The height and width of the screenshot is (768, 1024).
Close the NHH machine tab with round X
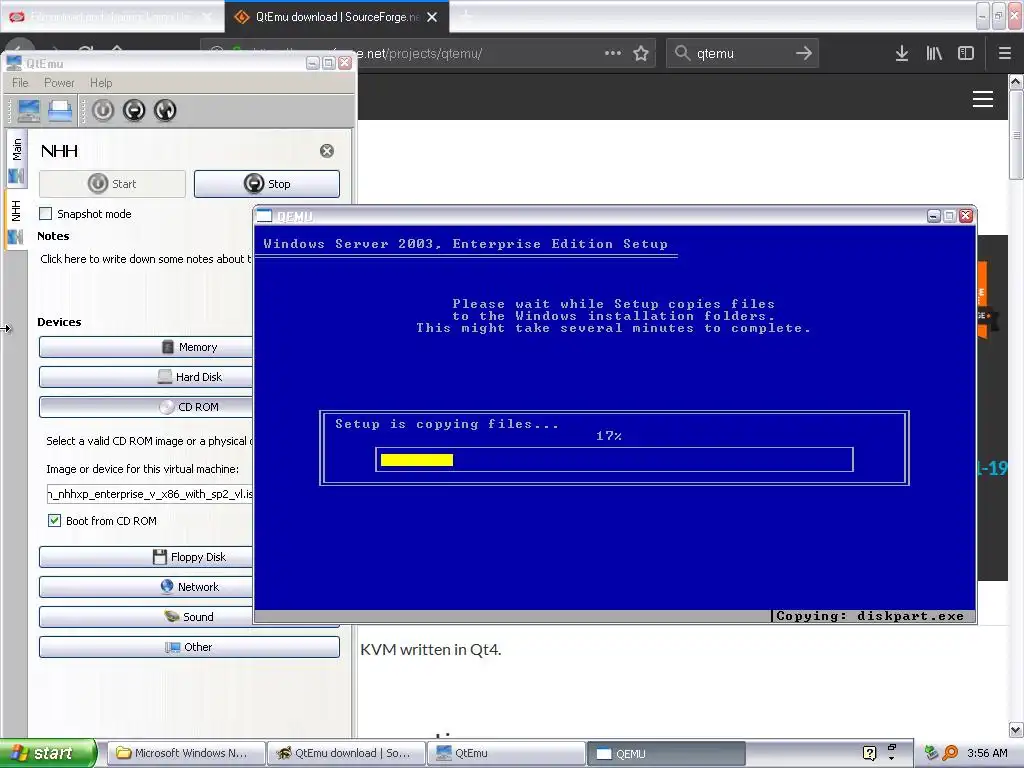click(x=327, y=151)
